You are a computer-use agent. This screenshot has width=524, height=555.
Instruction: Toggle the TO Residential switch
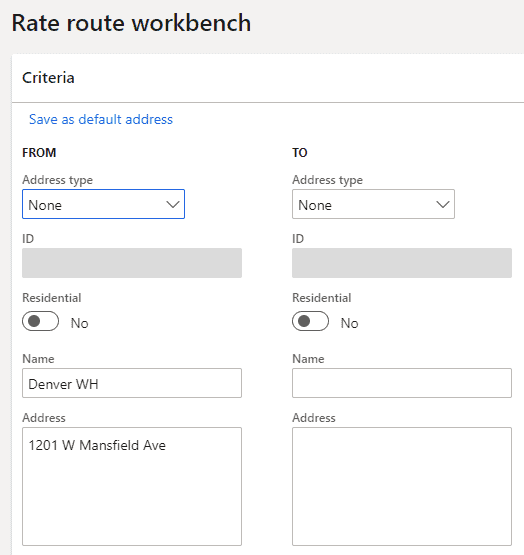310,321
